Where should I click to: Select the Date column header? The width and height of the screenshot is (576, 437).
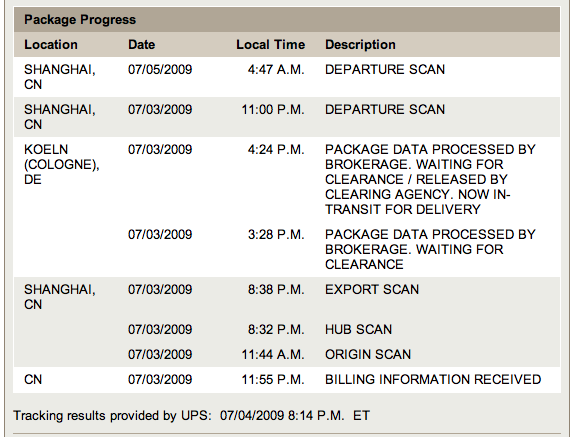click(141, 44)
